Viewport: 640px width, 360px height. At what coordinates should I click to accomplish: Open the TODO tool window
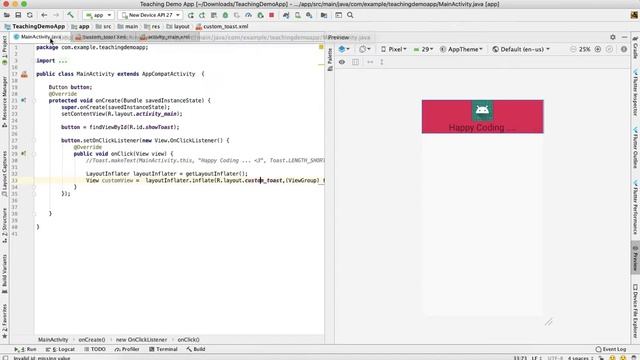95,349
